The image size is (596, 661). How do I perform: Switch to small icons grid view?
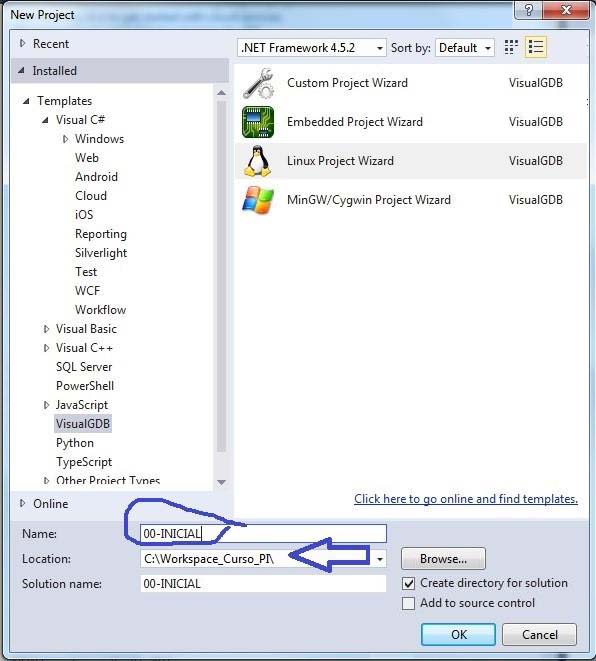pyautogui.click(x=511, y=47)
